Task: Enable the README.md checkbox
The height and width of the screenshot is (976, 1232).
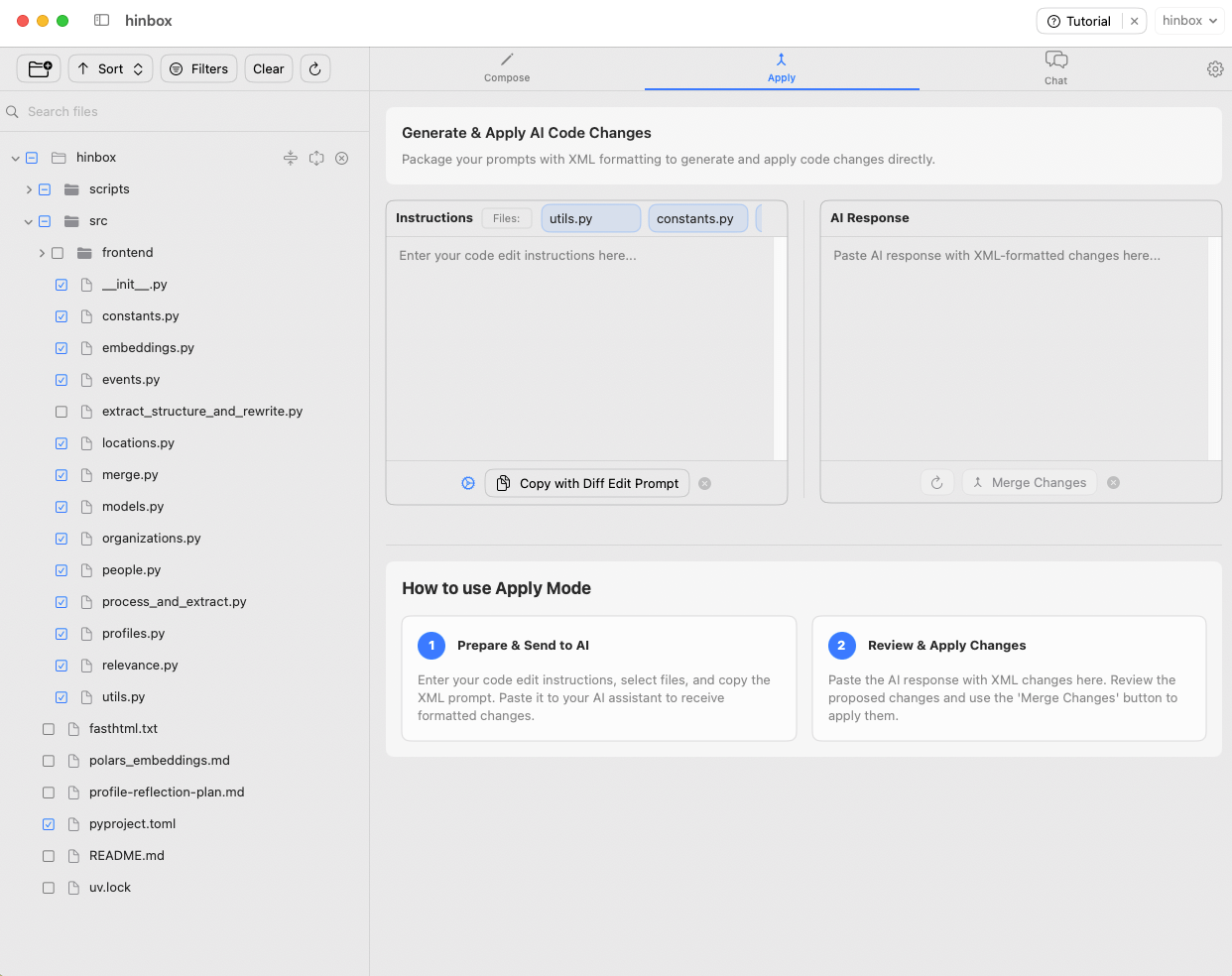Action: coord(49,856)
